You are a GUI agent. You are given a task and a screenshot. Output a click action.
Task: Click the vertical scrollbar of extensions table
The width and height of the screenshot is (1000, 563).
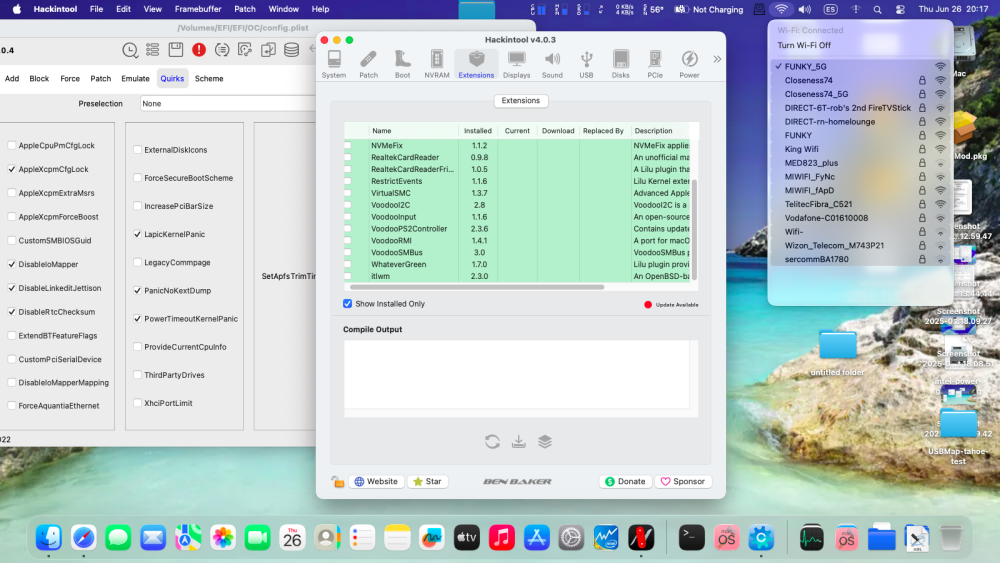pyautogui.click(x=695, y=228)
